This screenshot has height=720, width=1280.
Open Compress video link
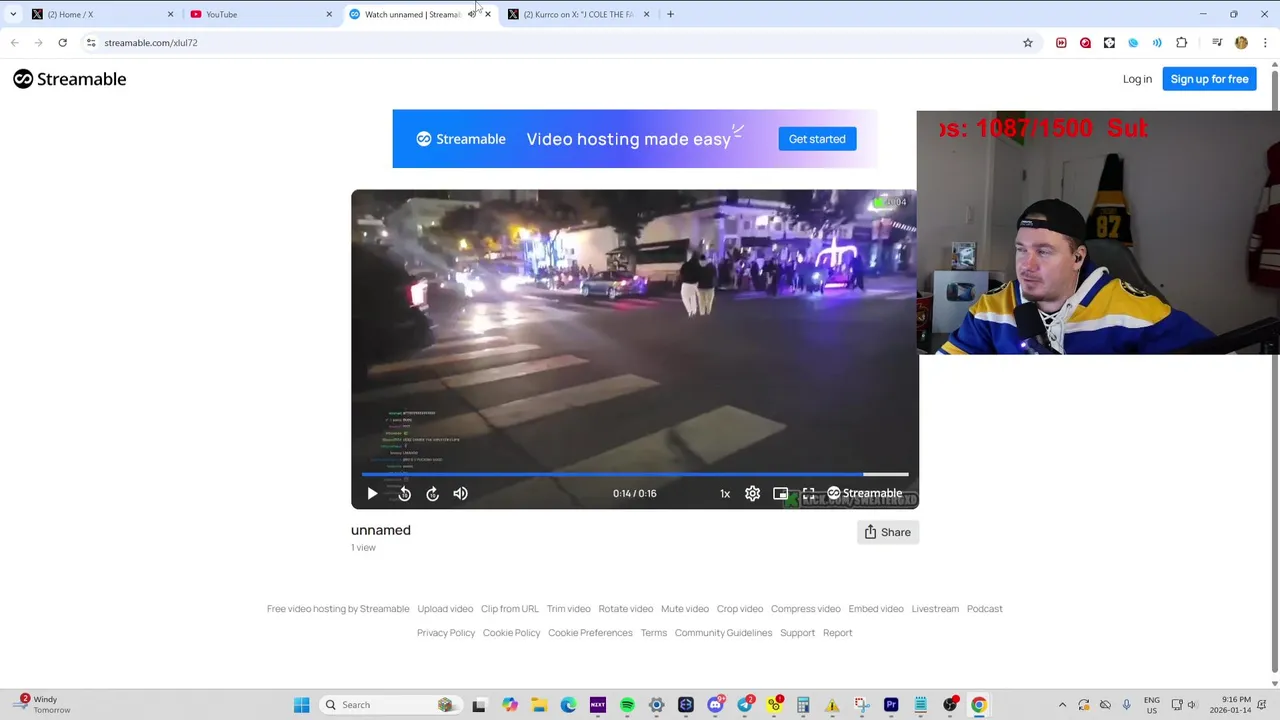tap(806, 609)
